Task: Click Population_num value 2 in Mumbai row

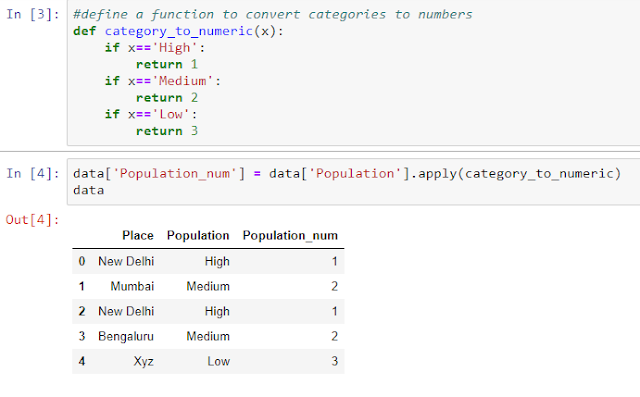Action: pyautogui.click(x=335, y=286)
